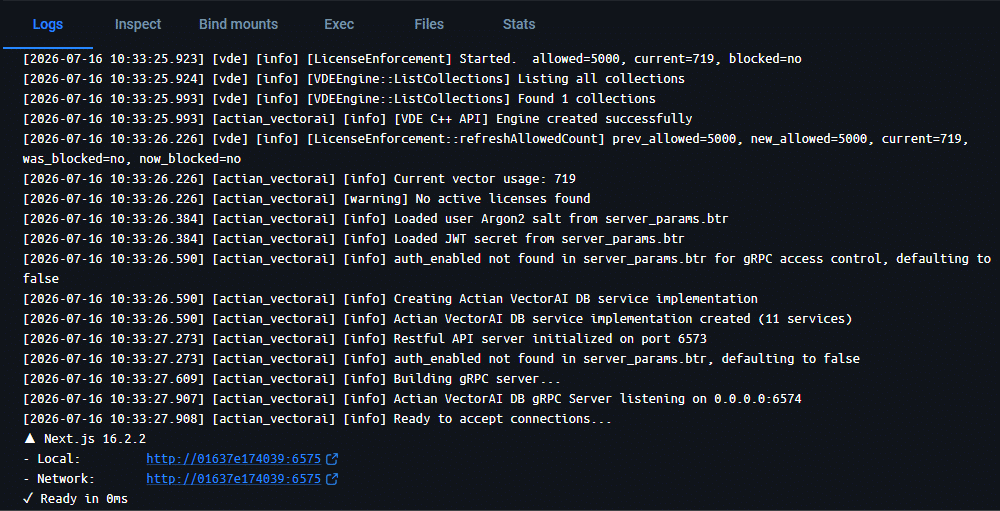This screenshot has width=1000, height=511.
Task: Click the 'Ready in 0ms' text
Action: point(84,499)
